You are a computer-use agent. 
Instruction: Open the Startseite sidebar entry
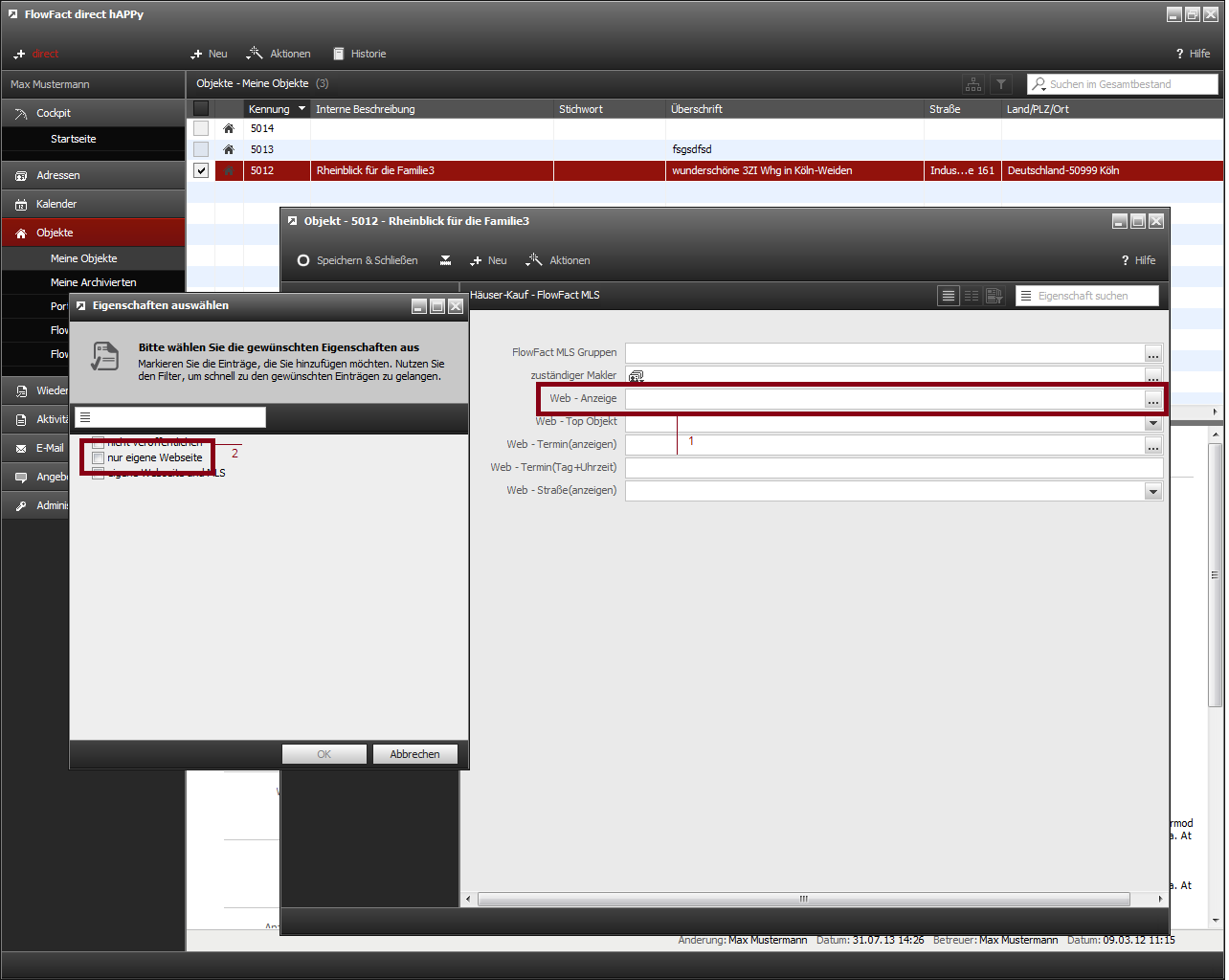click(x=93, y=139)
